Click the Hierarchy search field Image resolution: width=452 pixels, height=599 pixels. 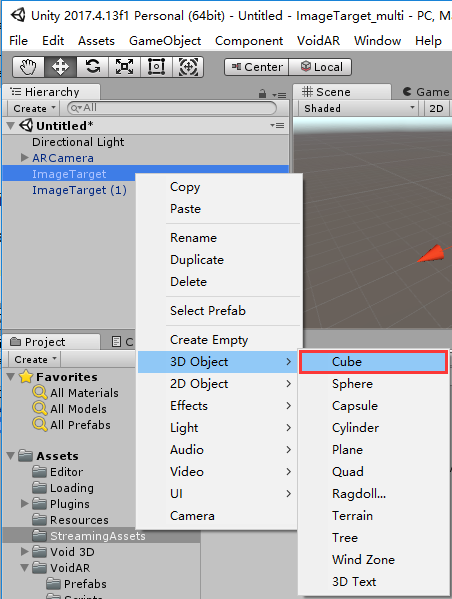pyautogui.click(x=172, y=108)
